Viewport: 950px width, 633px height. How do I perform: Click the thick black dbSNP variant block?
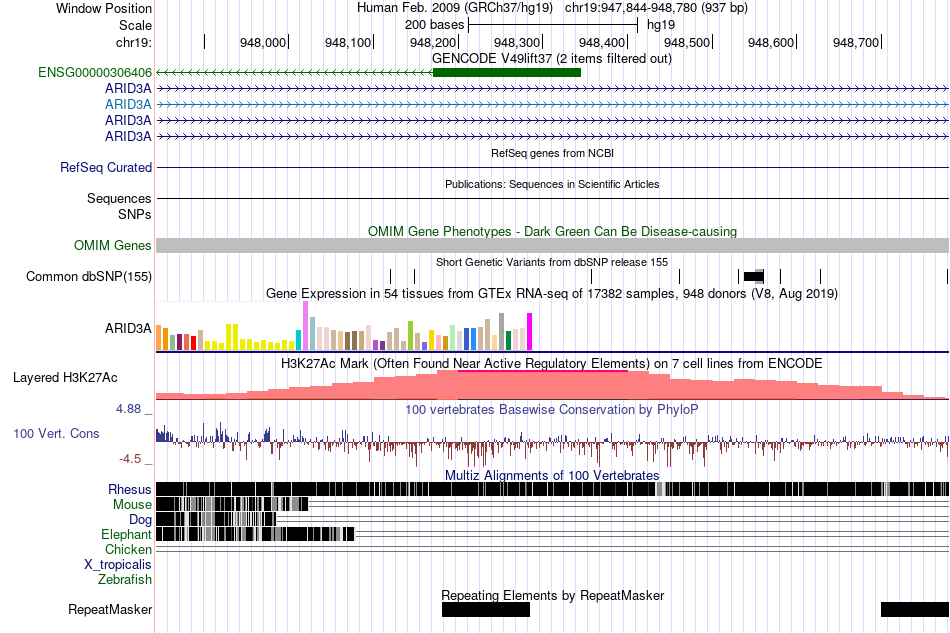754,277
